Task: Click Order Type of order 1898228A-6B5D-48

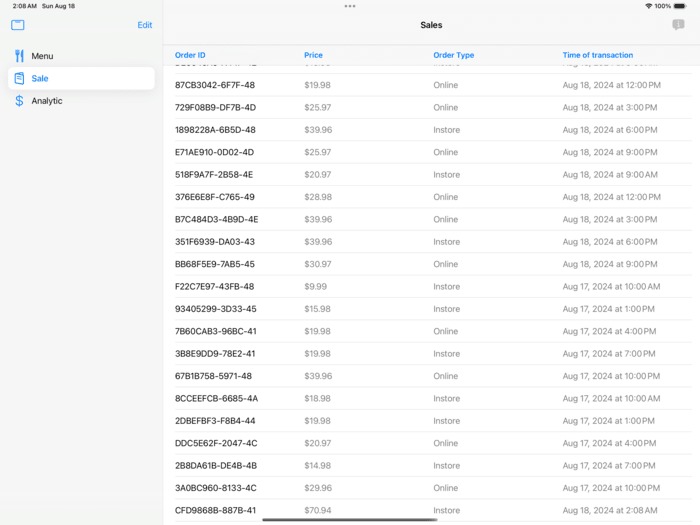Action: [x=446, y=130]
